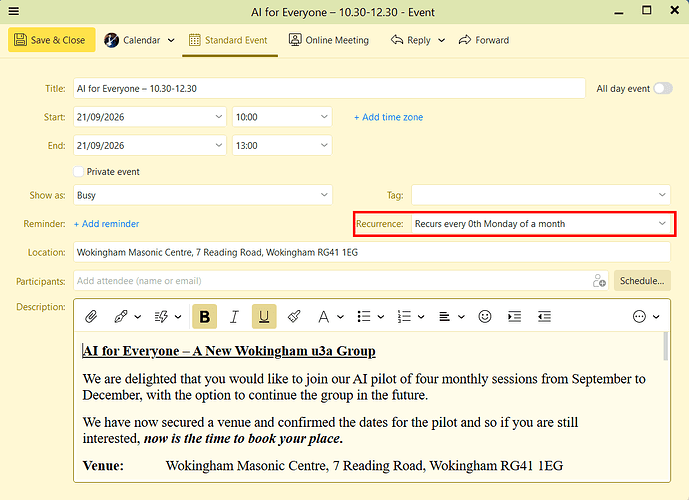Toggle bold formatting in description toolbar

(x=204, y=316)
